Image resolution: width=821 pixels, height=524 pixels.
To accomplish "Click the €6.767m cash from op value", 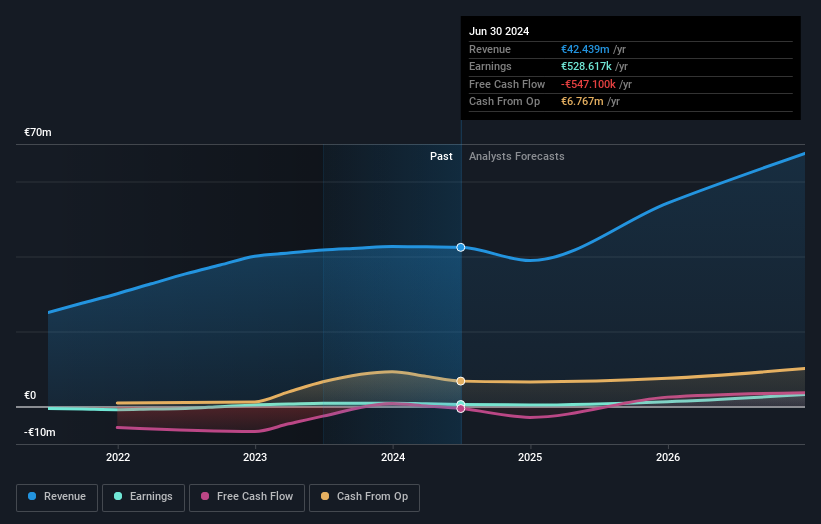I will 582,102.
